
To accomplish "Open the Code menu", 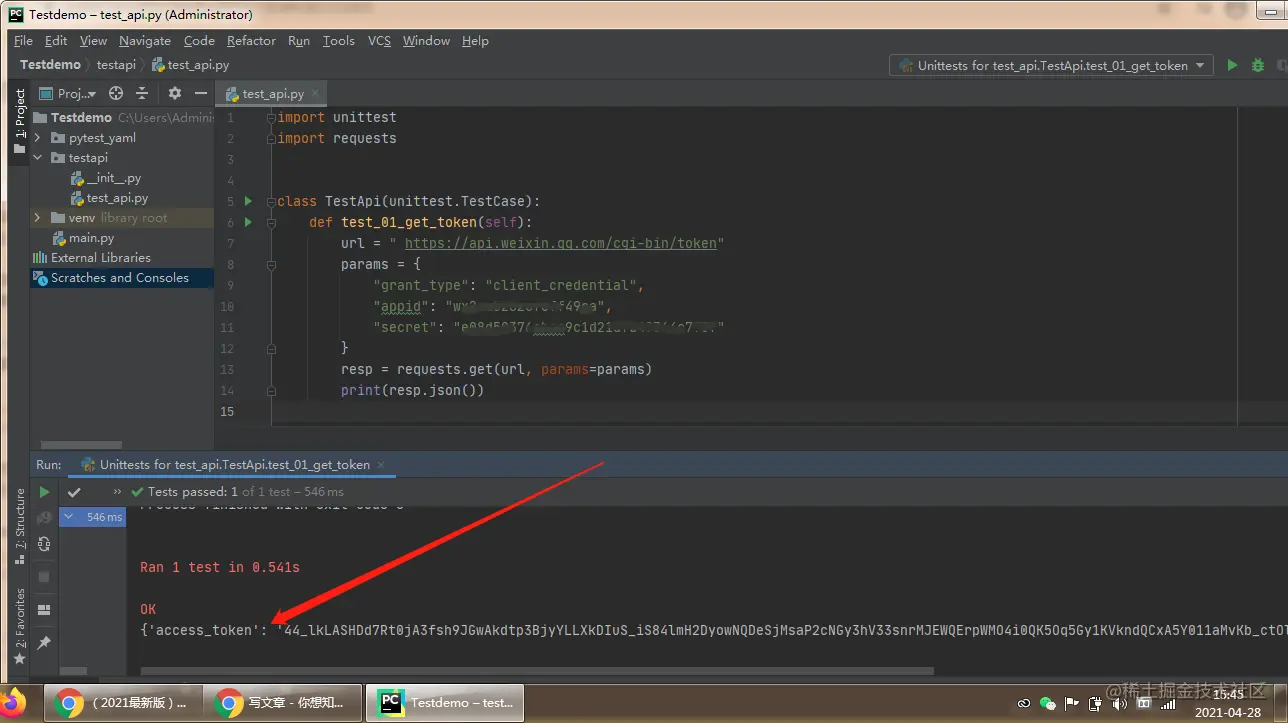I will tap(199, 41).
